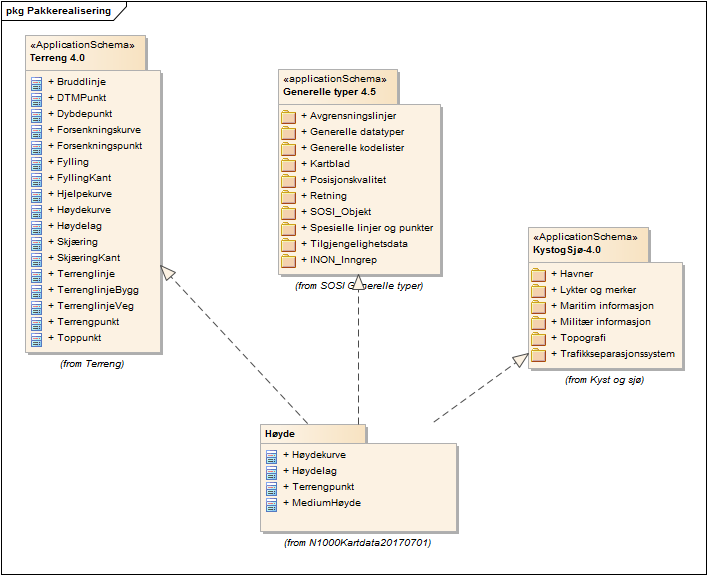Click the folder icon beside INON_Inngrep
707x575 pixels.
tap(289, 260)
